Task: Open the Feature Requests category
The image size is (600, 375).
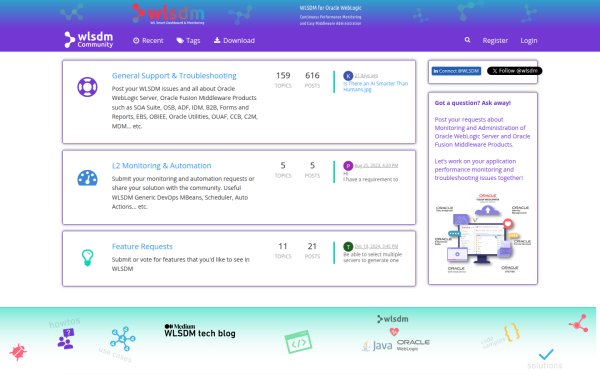Action: [142, 246]
